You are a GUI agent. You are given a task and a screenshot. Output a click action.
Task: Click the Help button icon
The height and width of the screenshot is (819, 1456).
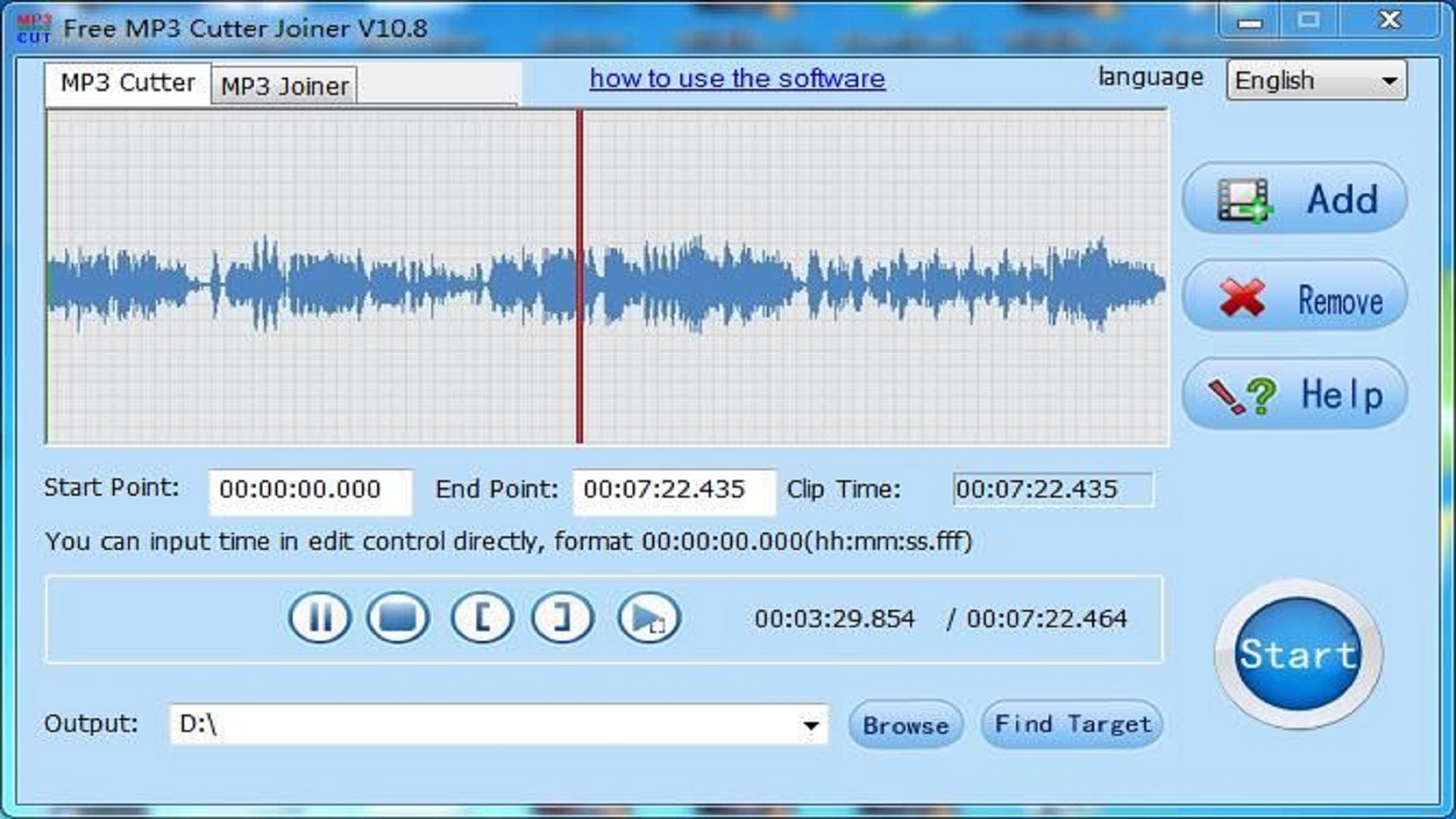tap(1244, 394)
